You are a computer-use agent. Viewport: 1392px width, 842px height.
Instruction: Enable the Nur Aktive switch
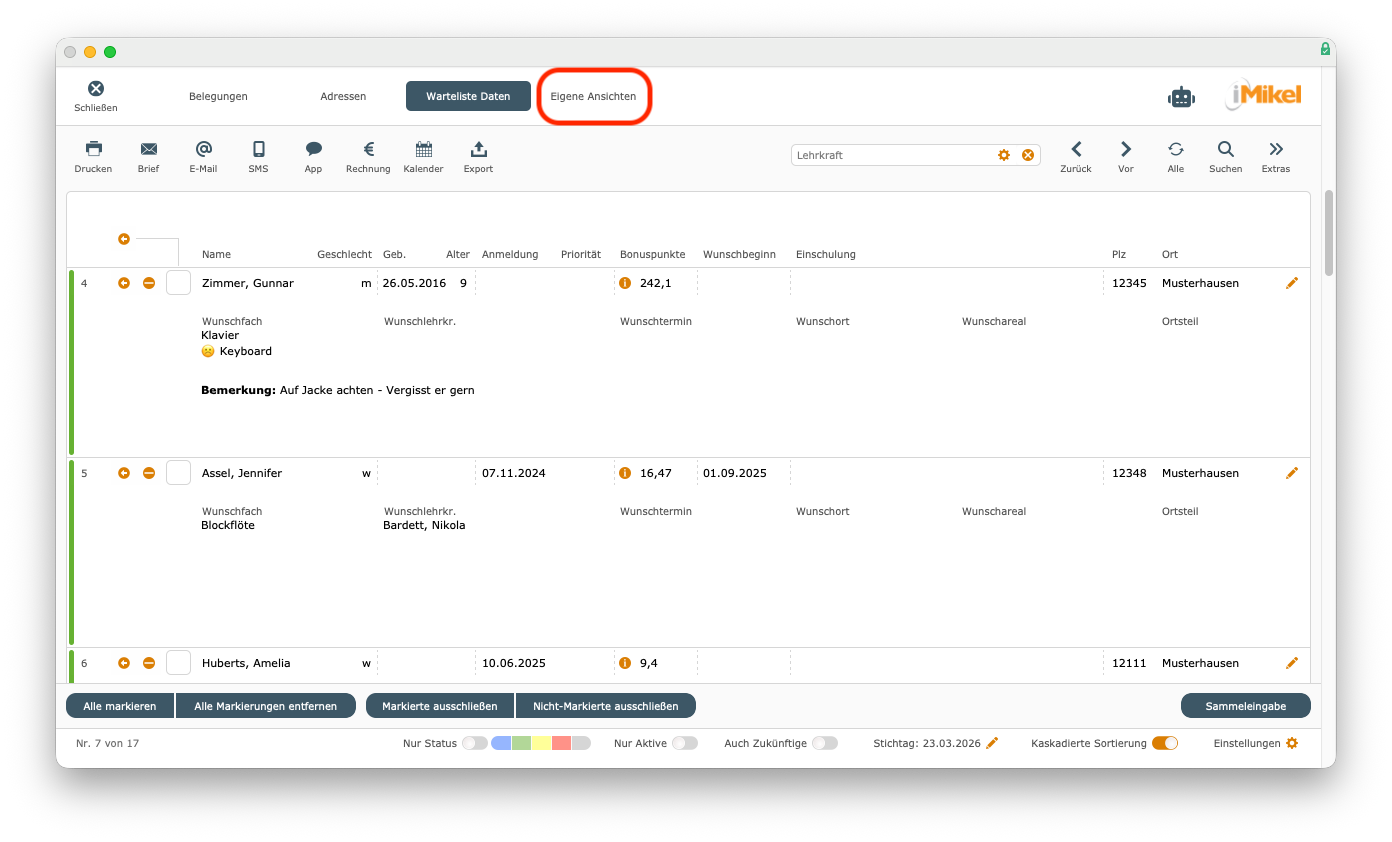point(684,743)
